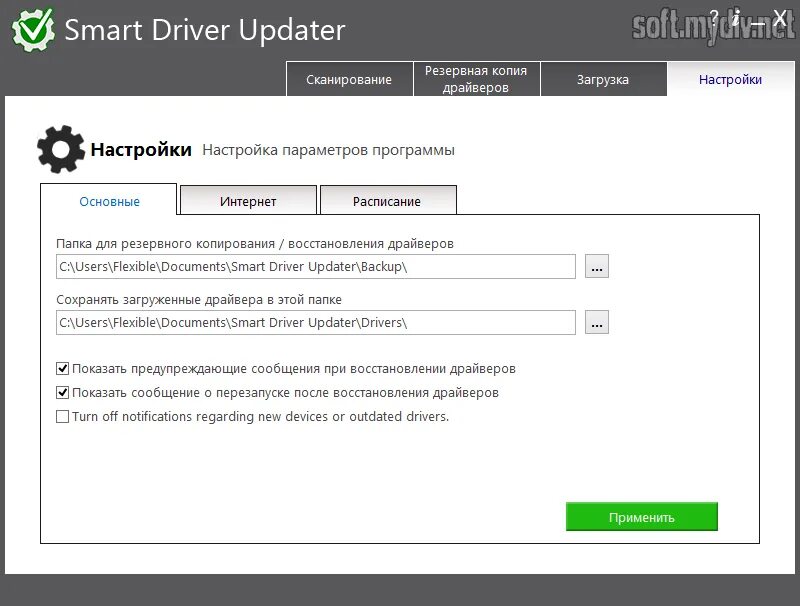Minimize the Smart Driver Updater window

pyautogui.click(x=758, y=22)
